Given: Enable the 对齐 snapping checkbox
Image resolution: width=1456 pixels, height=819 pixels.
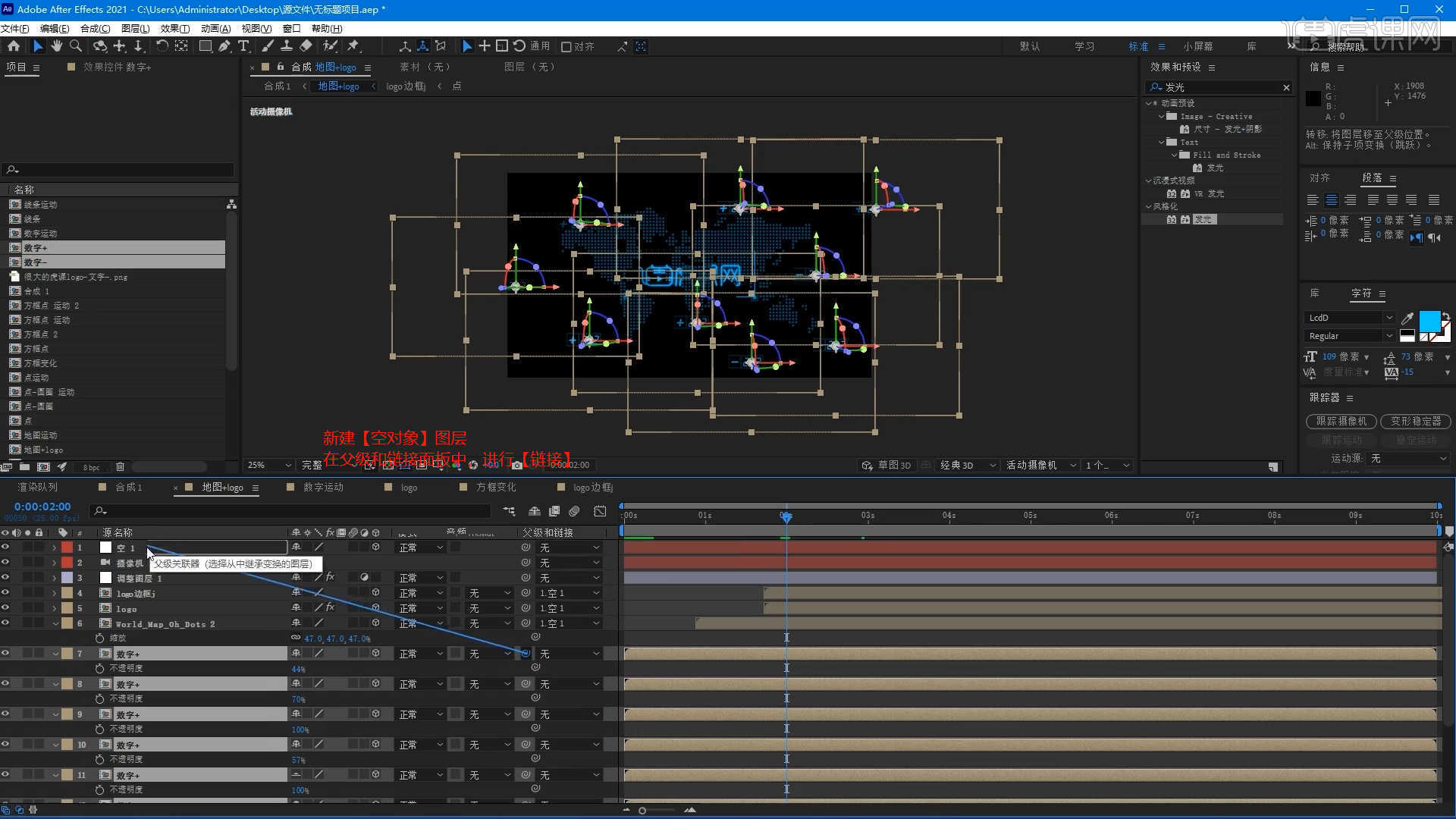Looking at the screenshot, I should tap(566, 47).
